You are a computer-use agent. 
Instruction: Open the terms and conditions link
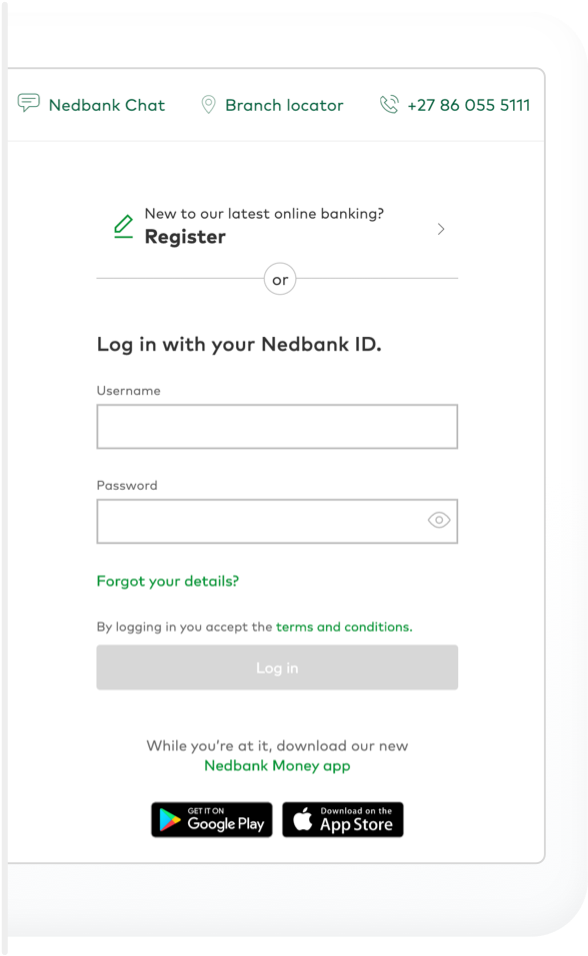(x=343, y=627)
